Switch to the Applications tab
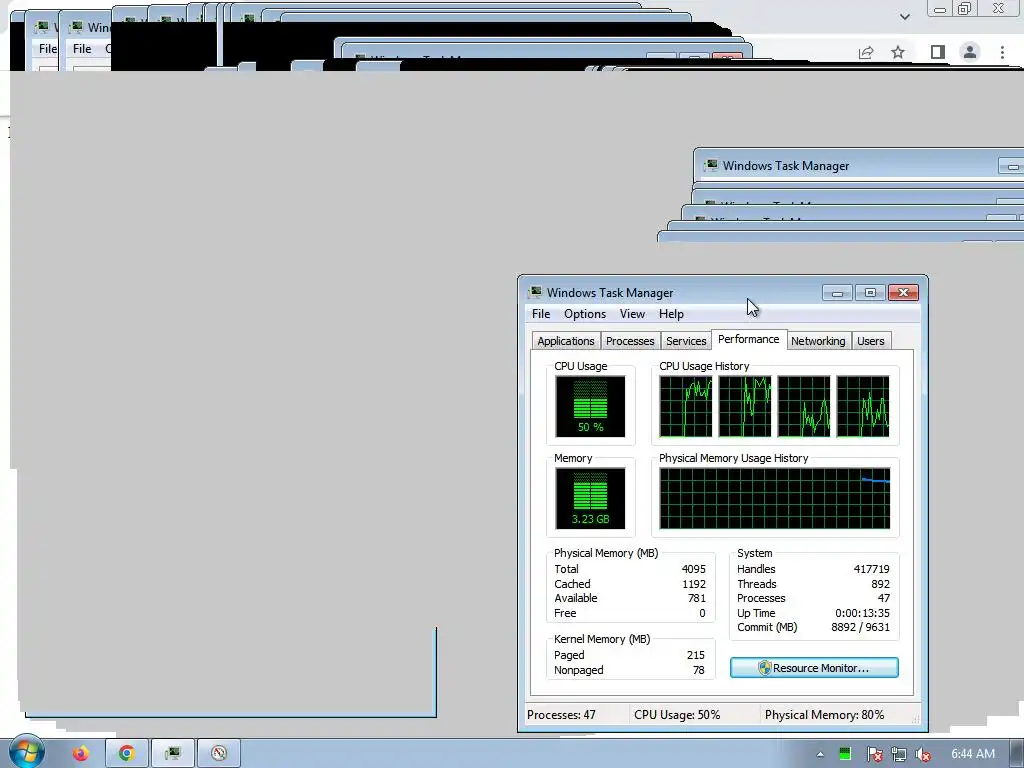The height and width of the screenshot is (768, 1024). (x=566, y=341)
